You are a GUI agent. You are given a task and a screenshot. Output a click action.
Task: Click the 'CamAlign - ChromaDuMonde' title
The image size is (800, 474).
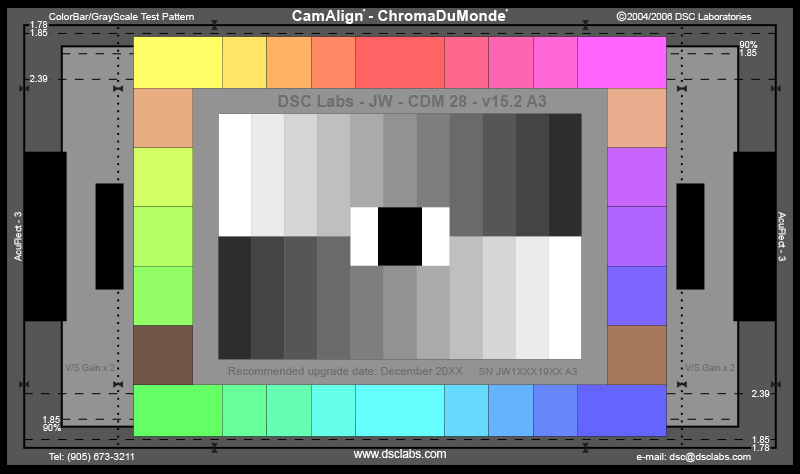click(399, 16)
